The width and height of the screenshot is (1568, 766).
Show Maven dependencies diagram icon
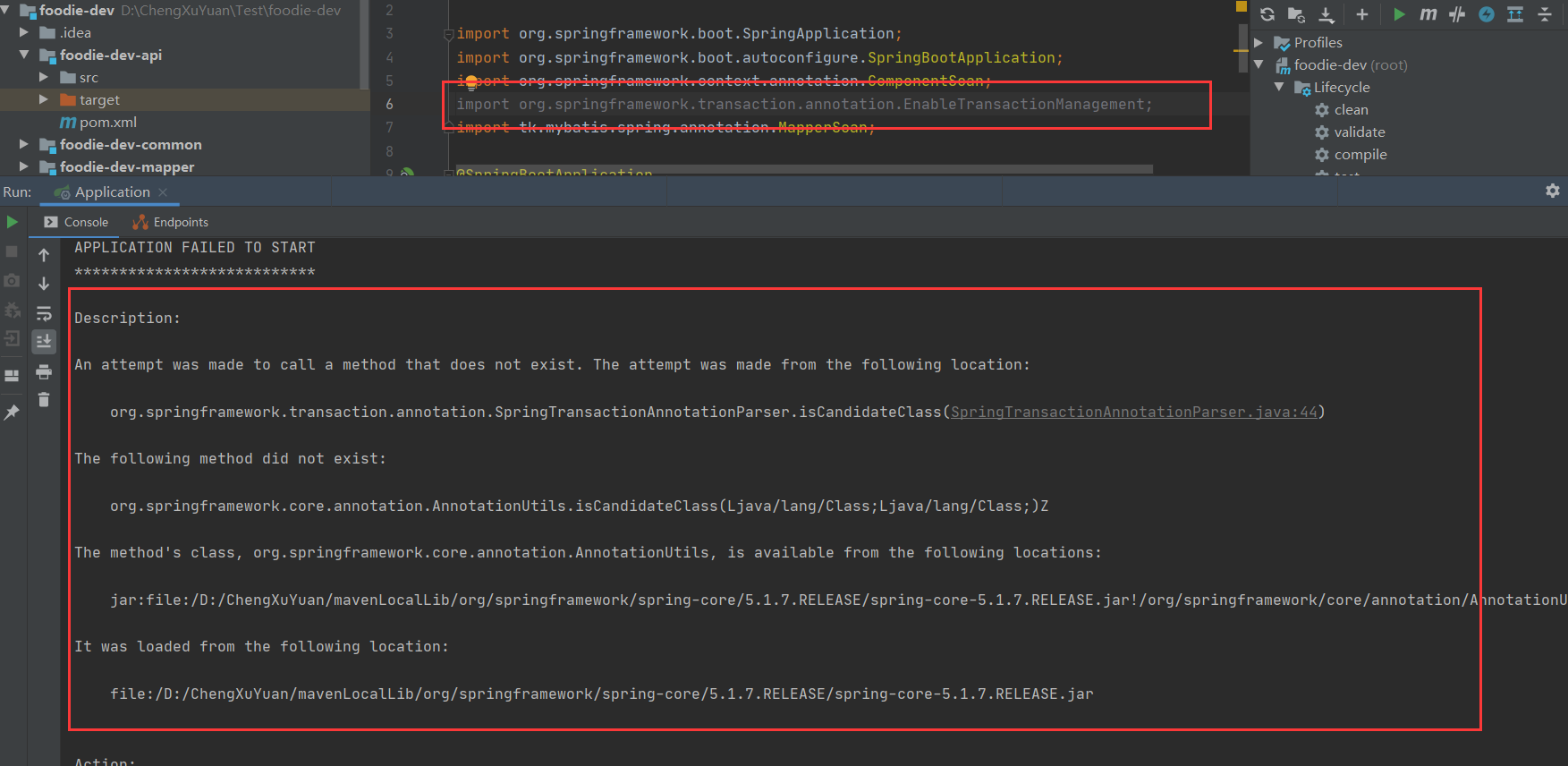[1515, 14]
